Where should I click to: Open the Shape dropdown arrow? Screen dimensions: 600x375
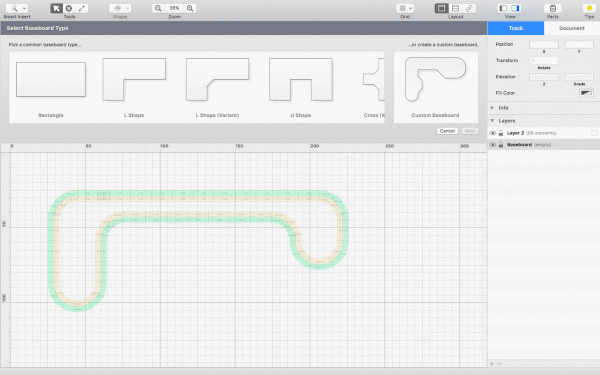[127, 8]
